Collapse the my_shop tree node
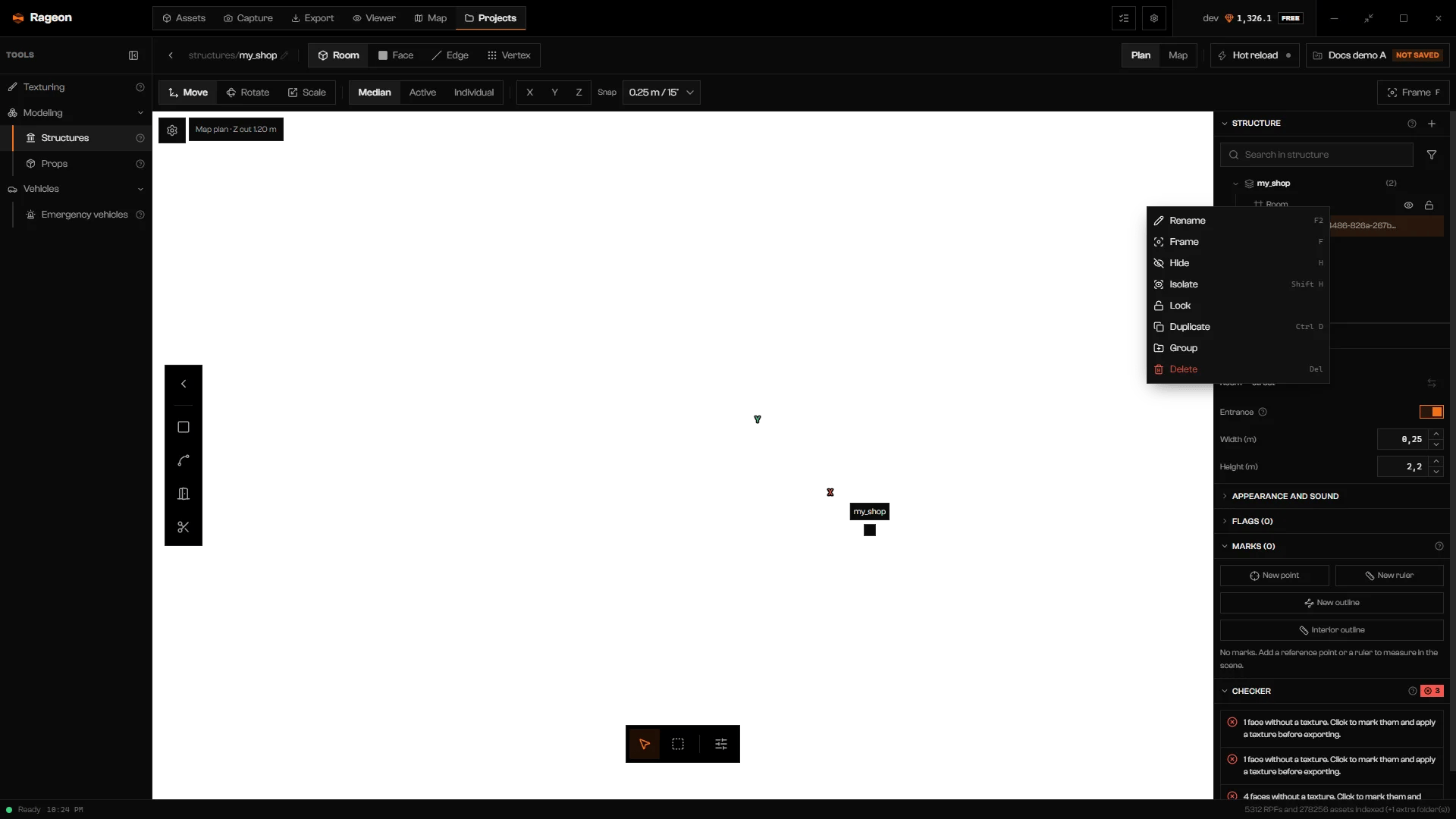The image size is (1456, 819). pyautogui.click(x=1235, y=184)
